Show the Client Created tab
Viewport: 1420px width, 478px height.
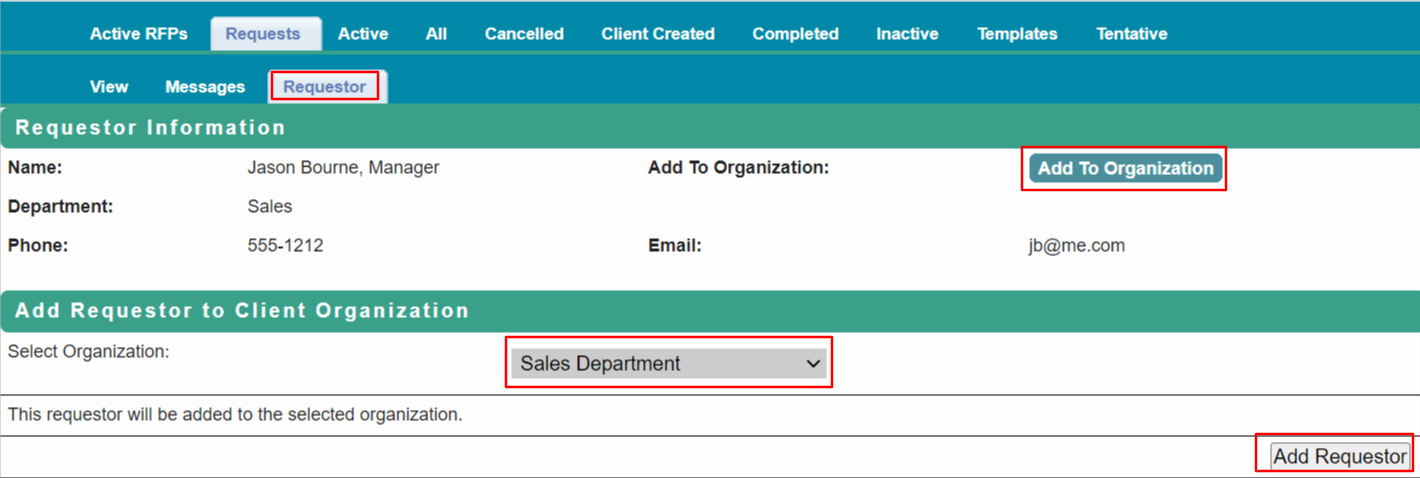click(658, 34)
